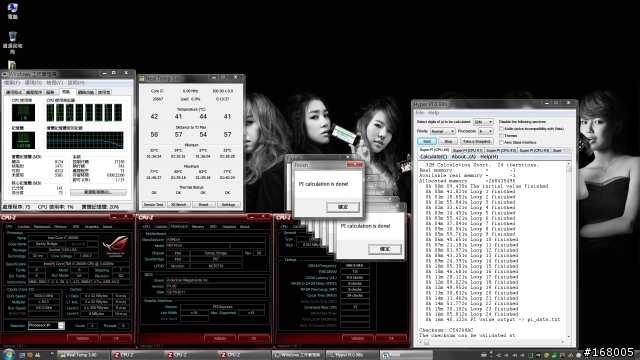Select the Super PI [CPU #0] tab
Viewport: 640px width, 360px height.
[x=434, y=150]
